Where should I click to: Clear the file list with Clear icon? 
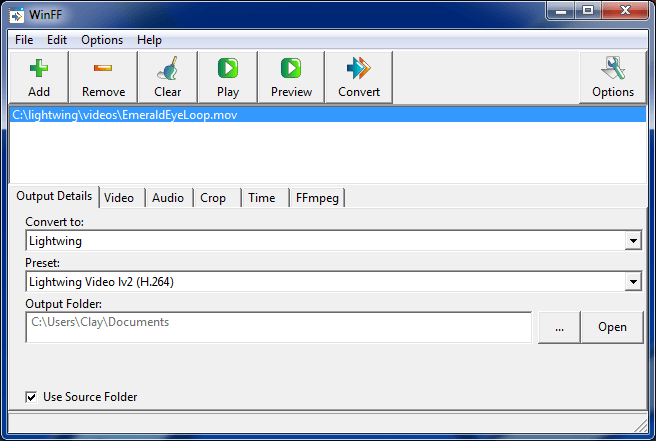[x=167, y=78]
